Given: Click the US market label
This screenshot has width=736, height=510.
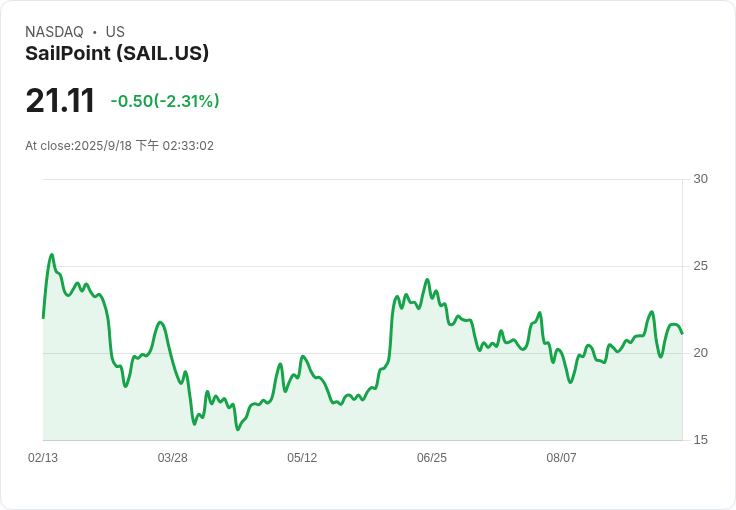Looking at the screenshot, I should click(115, 32).
